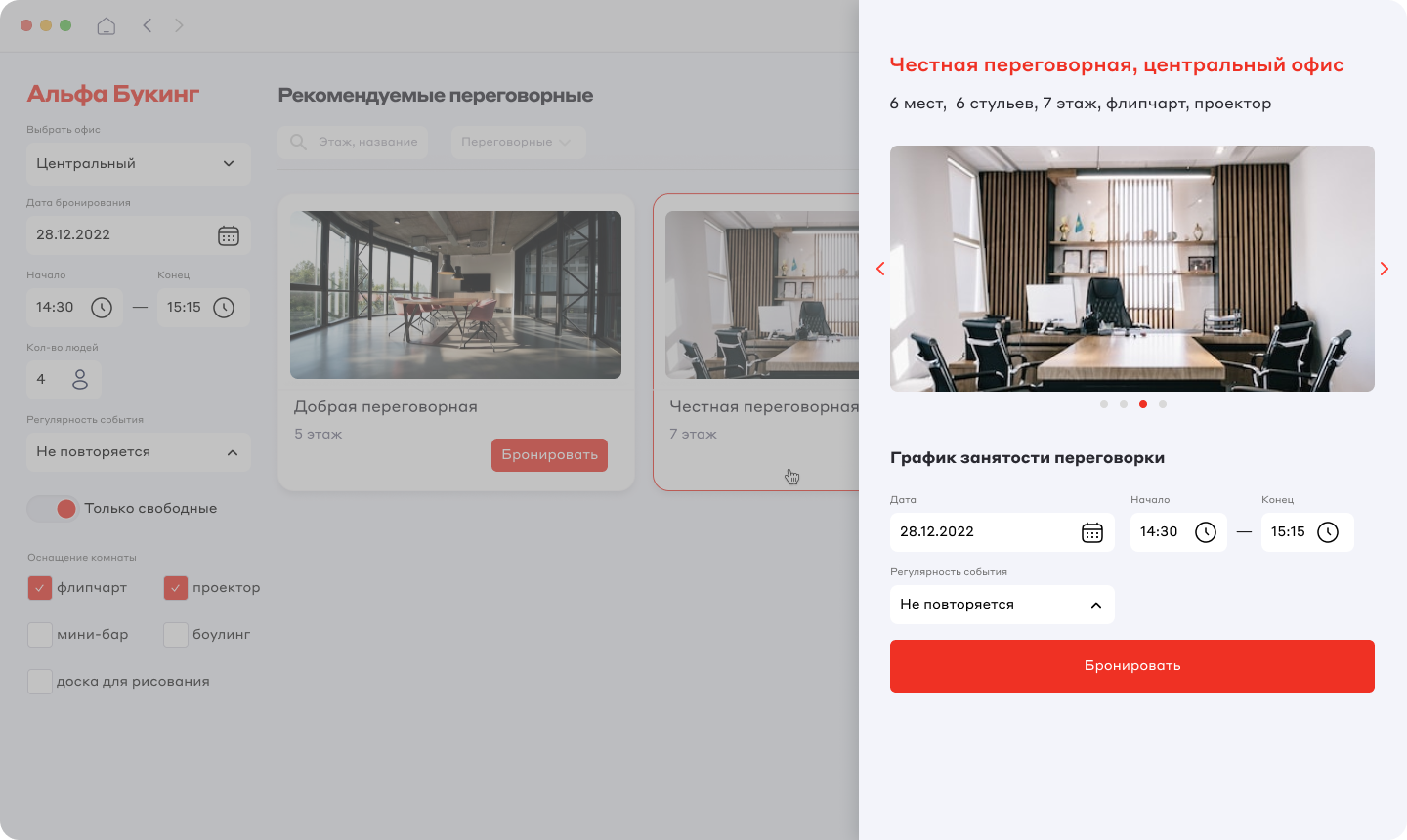This screenshot has height=840, width=1407.
Task: Show previous room photo with left arrow
Action: pos(880,269)
